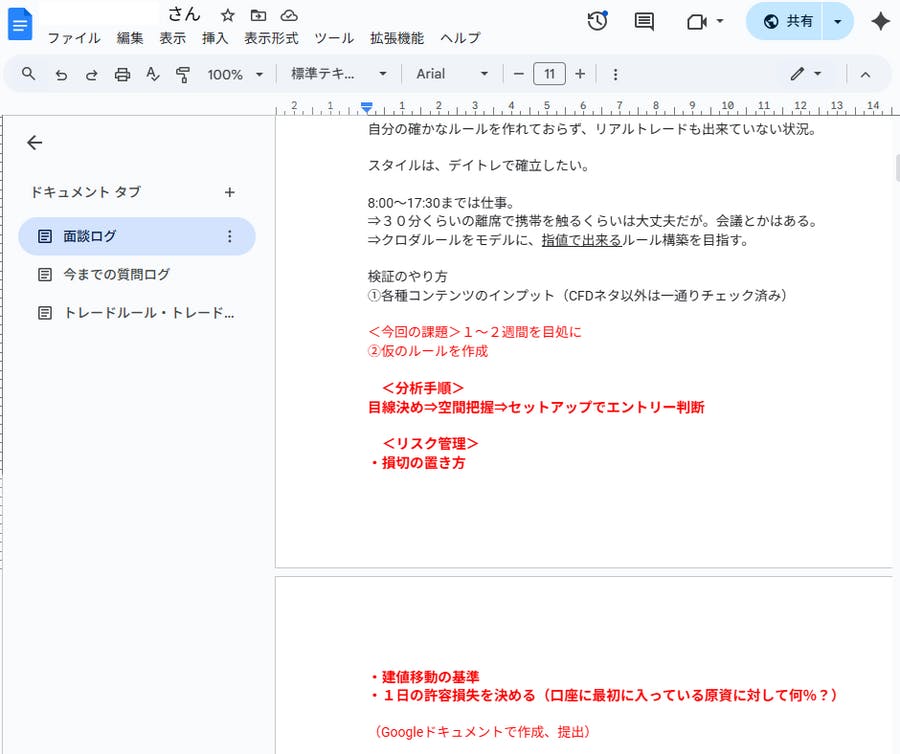Open the comments speech bubble icon
This screenshot has width=900, height=754.
pos(645,21)
